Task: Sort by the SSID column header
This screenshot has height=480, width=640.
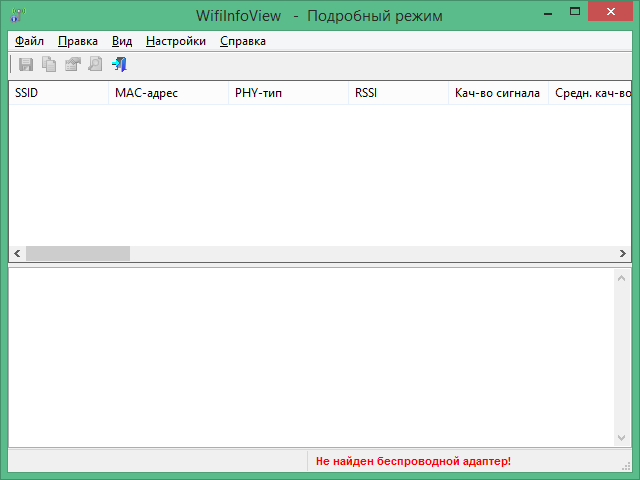Action: [58, 93]
